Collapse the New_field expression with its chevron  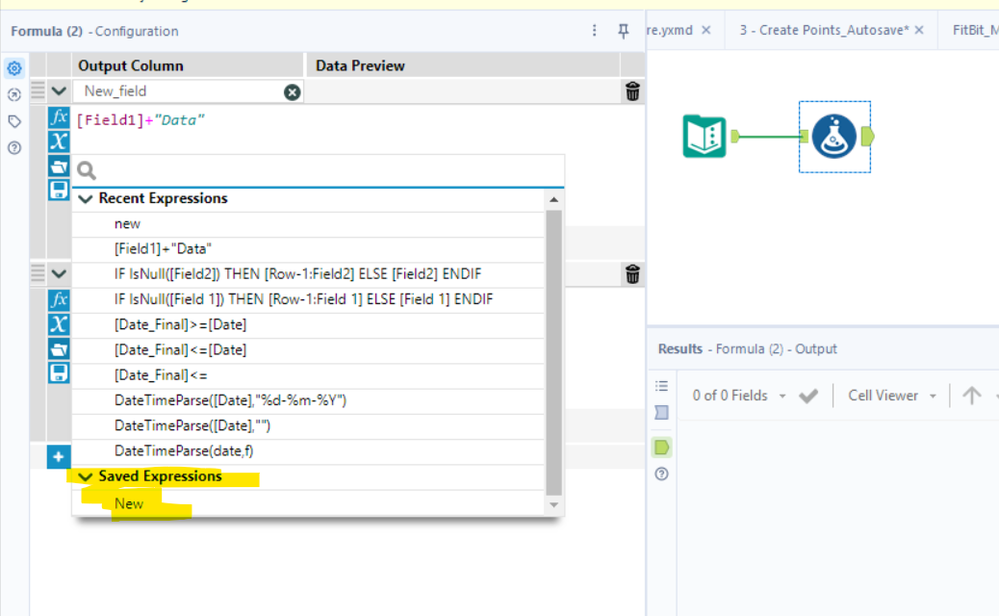59,91
